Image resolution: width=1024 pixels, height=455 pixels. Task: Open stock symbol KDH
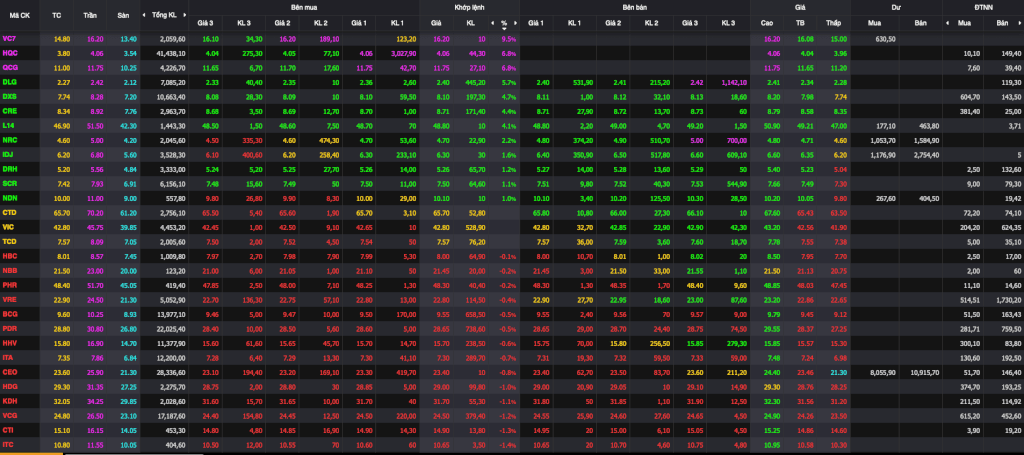(9, 401)
